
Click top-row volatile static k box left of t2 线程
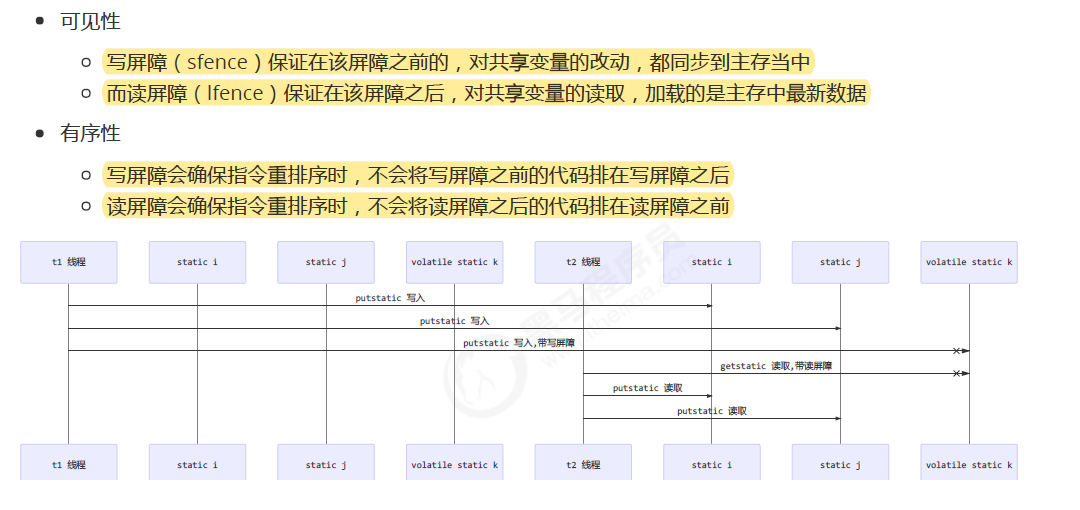(455, 262)
